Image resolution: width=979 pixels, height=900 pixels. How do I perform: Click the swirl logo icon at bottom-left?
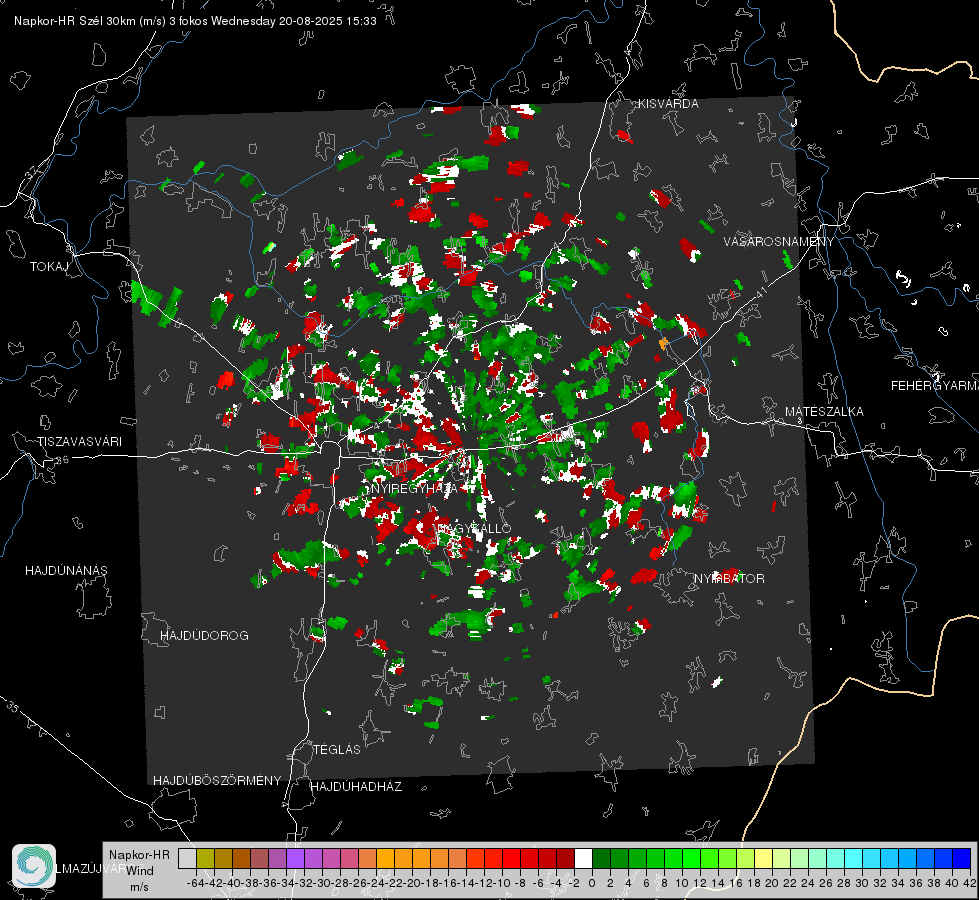tap(34, 866)
